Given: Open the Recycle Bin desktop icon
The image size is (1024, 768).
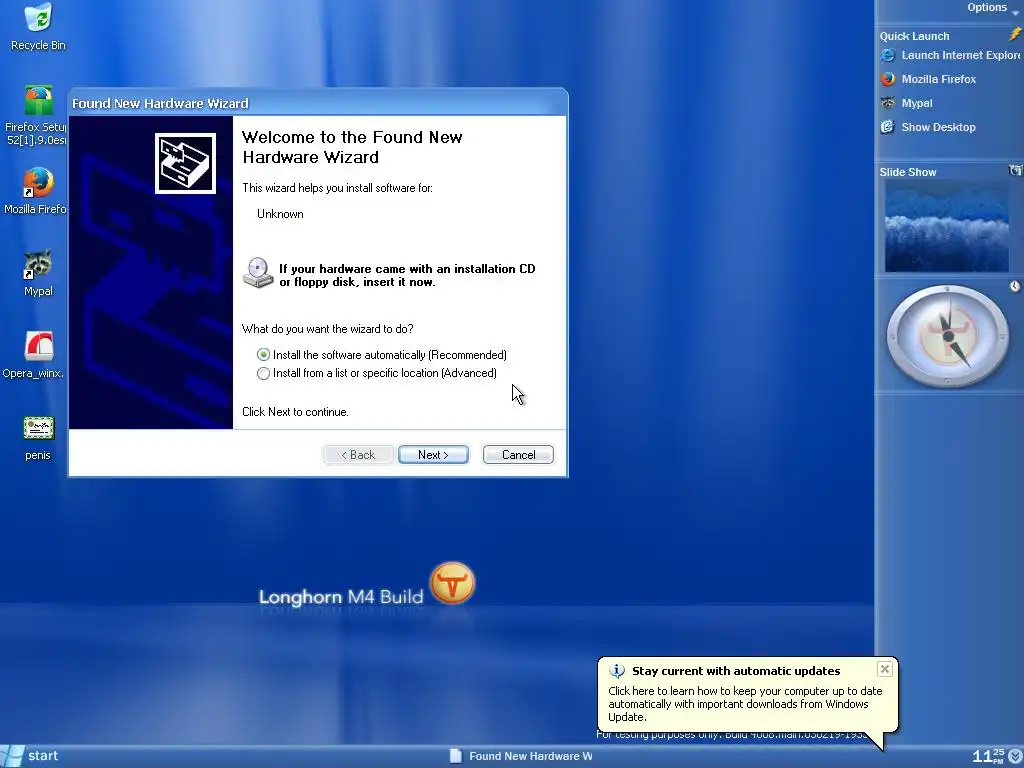Looking at the screenshot, I should coord(38,26).
